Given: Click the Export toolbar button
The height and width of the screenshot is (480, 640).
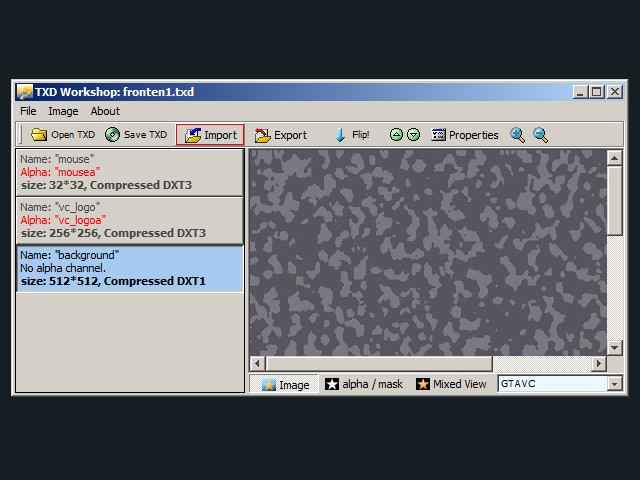Looking at the screenshot, I should click(x=280, y=135).
